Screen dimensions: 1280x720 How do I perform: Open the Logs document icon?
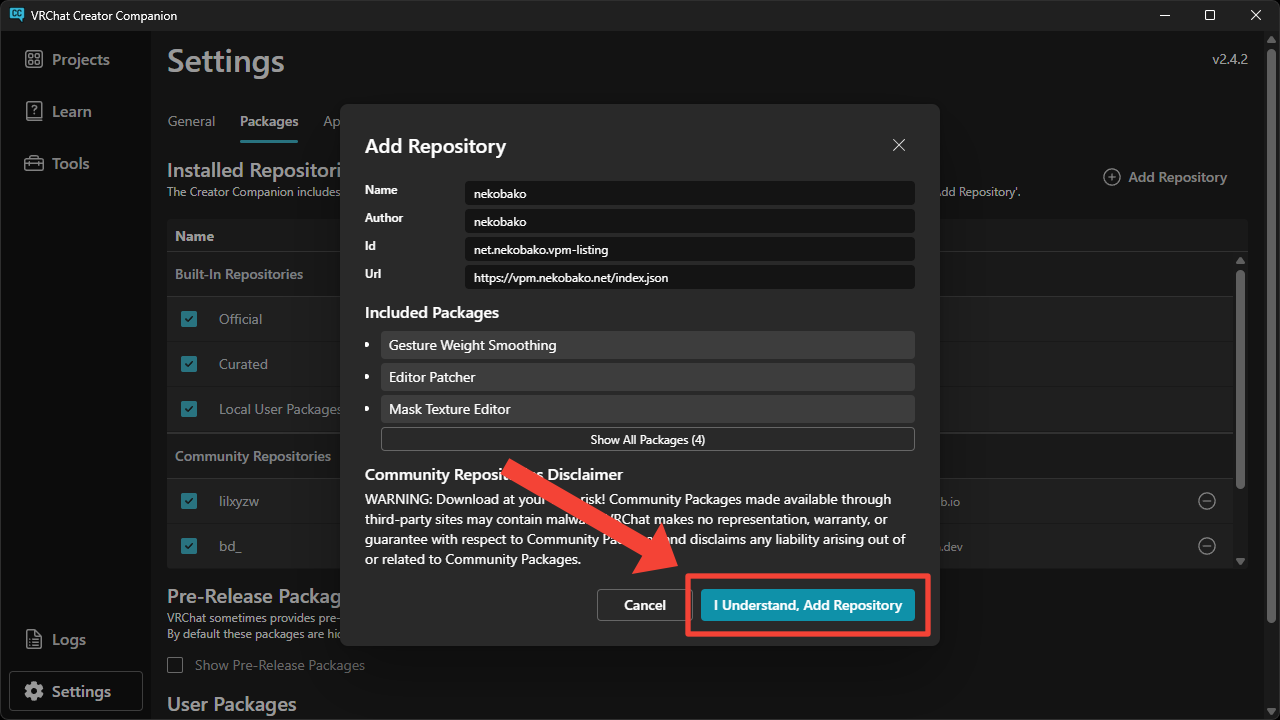(x=34, y=640)
